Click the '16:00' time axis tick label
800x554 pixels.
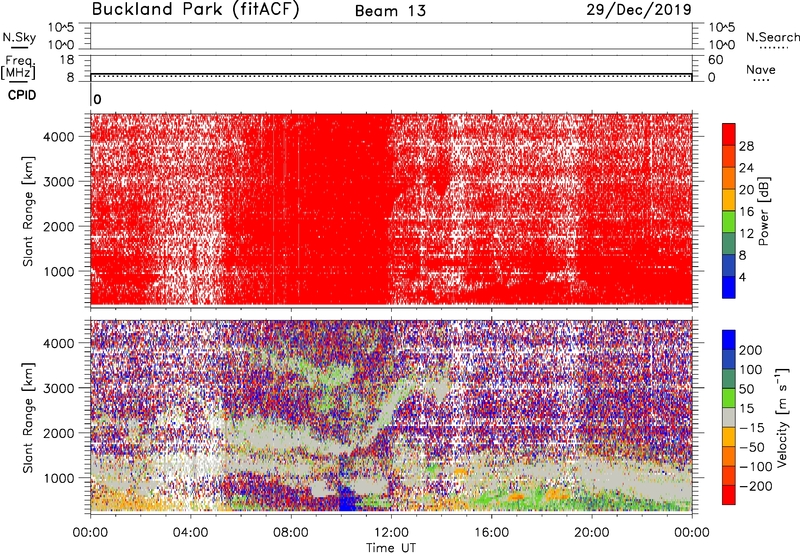(x=491, y=533)
